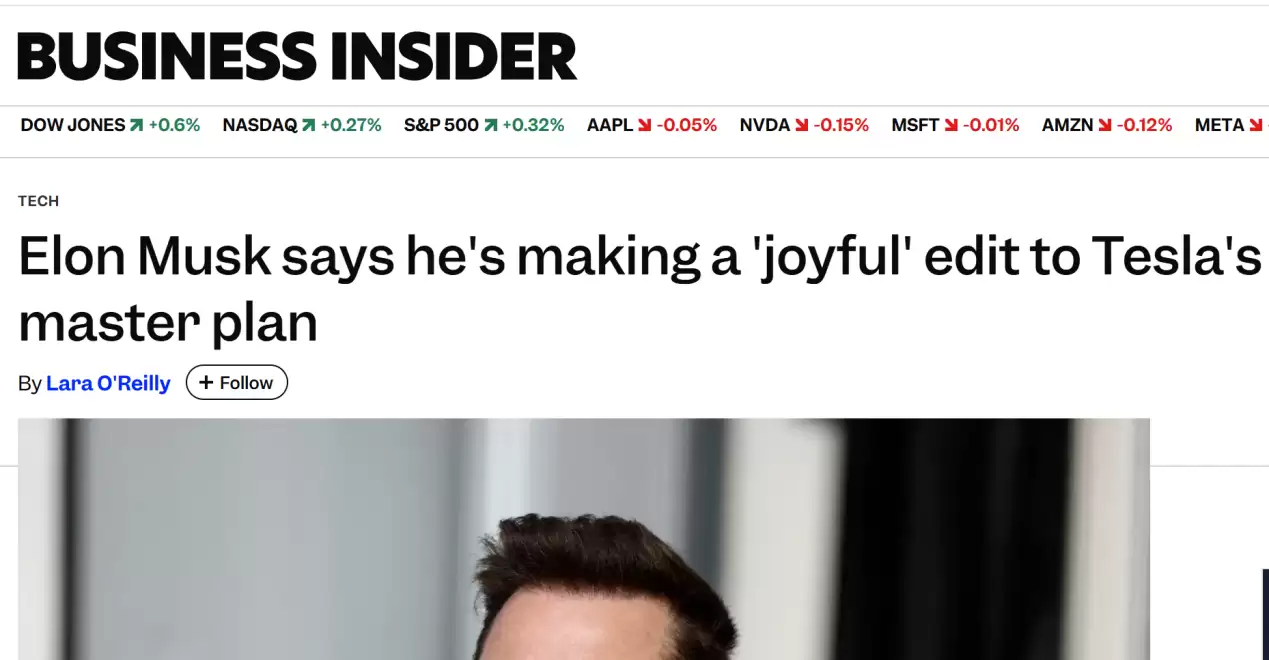
Task: Click the red down arrow beside MSFT
Action: pos(951,126)
